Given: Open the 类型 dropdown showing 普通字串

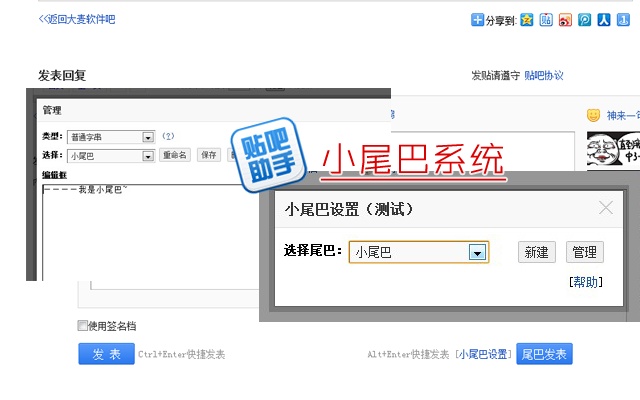Looking at the screenshot, I should [148, 137].
